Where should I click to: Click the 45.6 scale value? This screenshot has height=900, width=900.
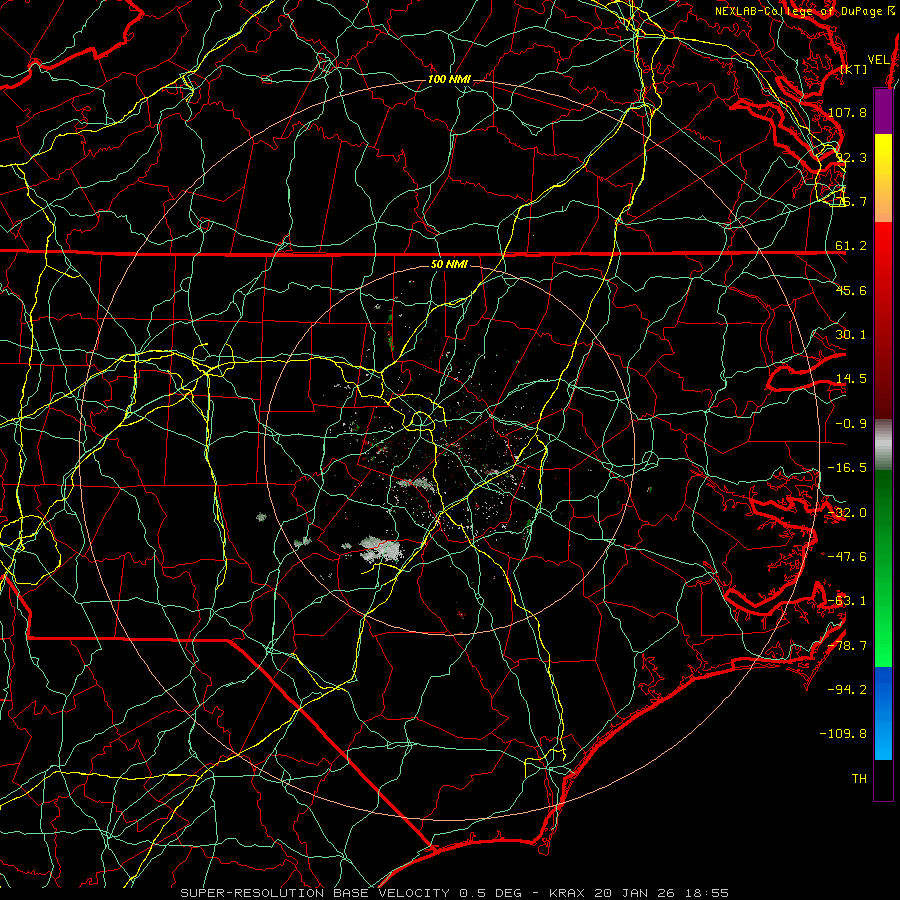[x=851, y=290]
